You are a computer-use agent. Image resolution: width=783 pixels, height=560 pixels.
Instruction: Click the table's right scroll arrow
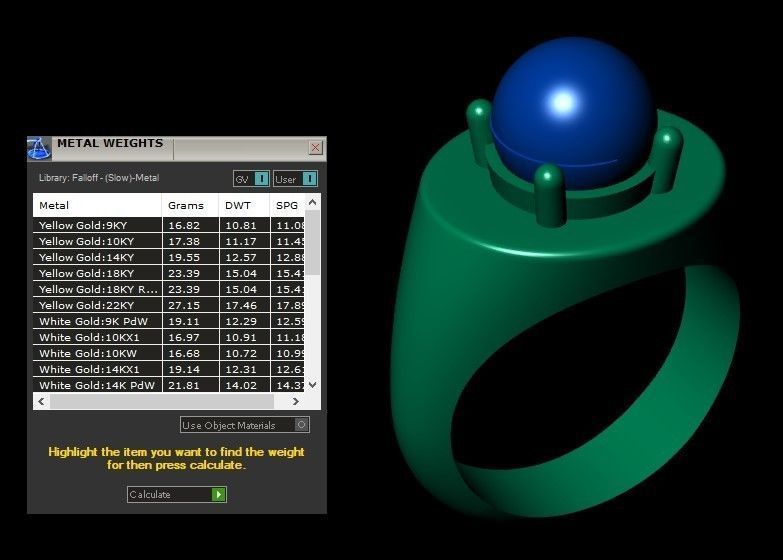coord(296,401)
